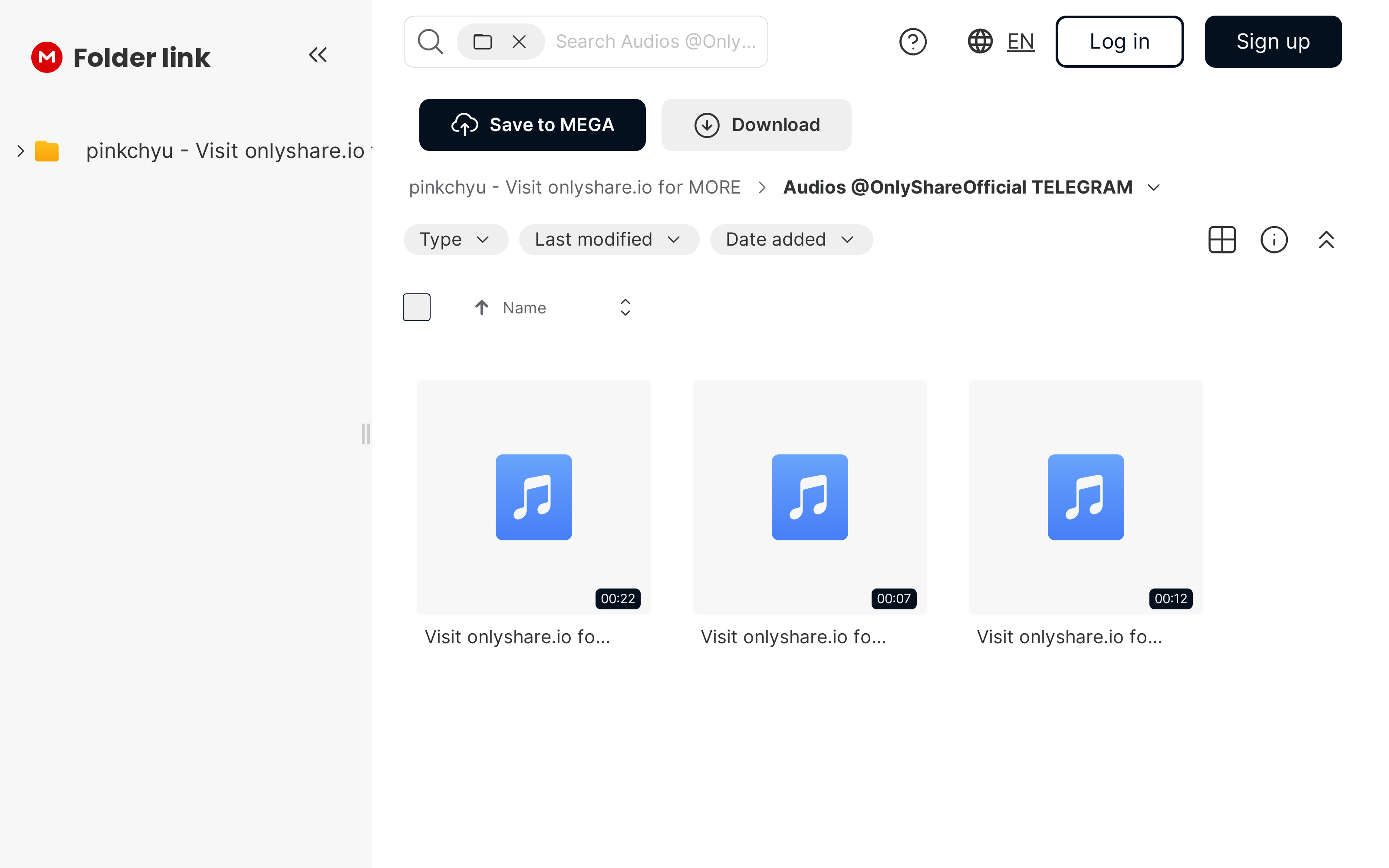1389x868 pixels.
Task: Click the Log in button
Action: 1120,41
